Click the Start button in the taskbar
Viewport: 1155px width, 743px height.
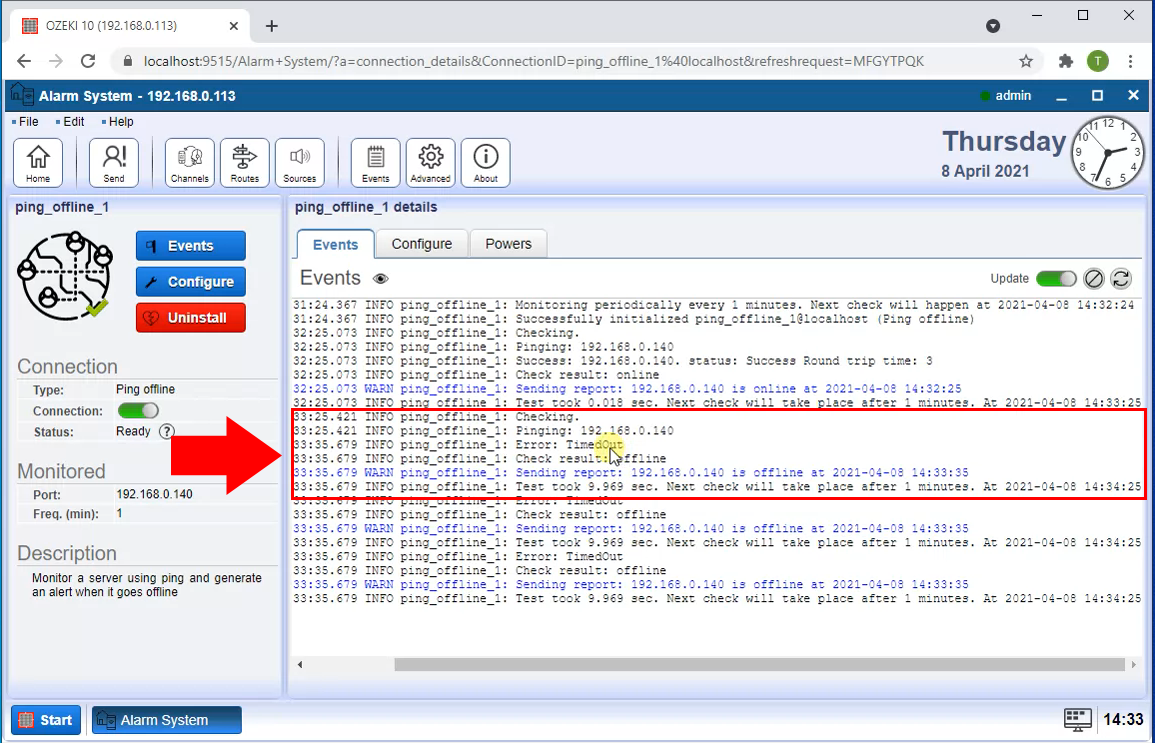pos(46,720)
